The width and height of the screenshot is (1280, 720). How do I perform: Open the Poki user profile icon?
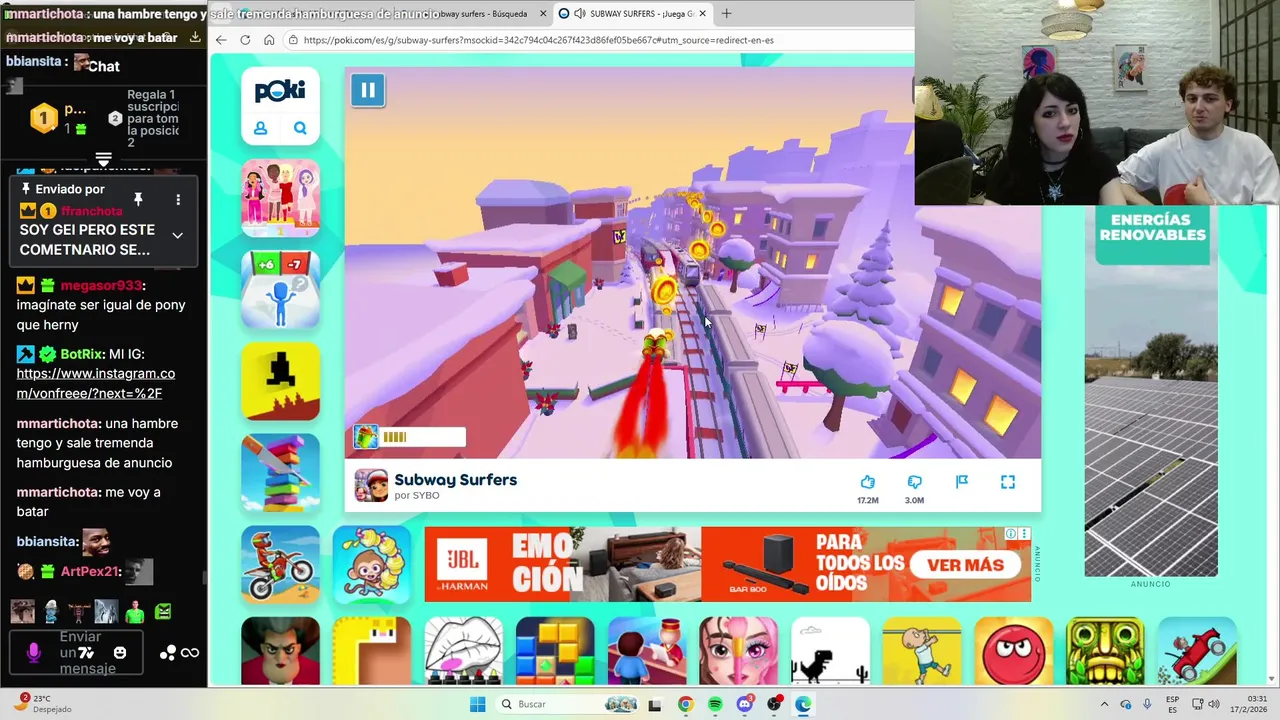click(260, 128)
